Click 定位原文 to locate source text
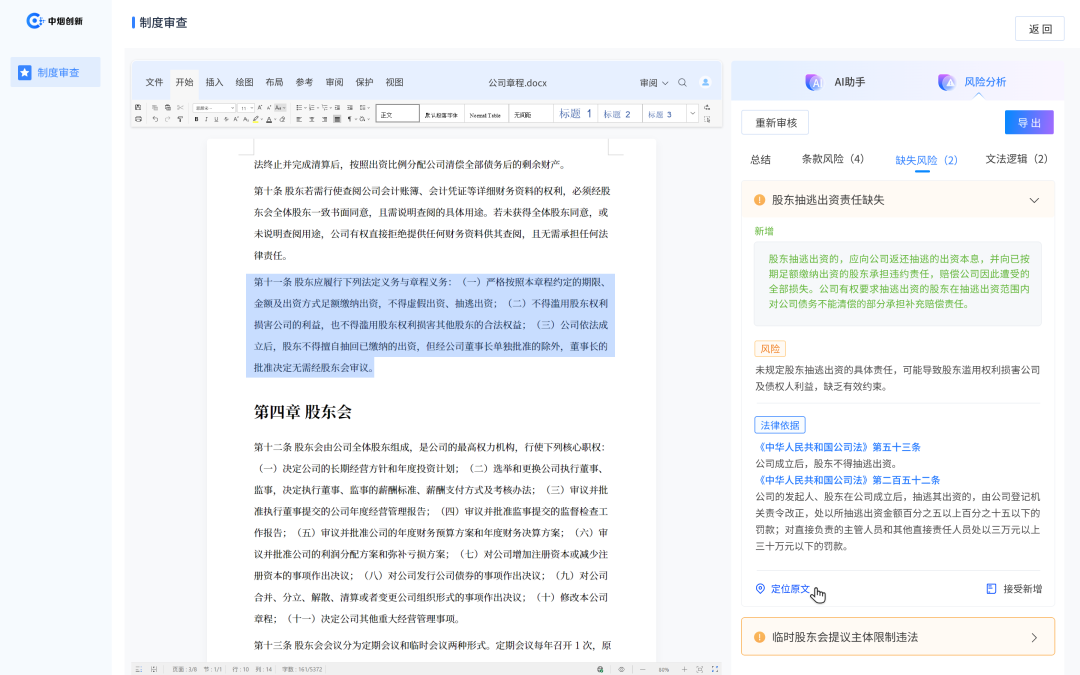 coord(783,589)
